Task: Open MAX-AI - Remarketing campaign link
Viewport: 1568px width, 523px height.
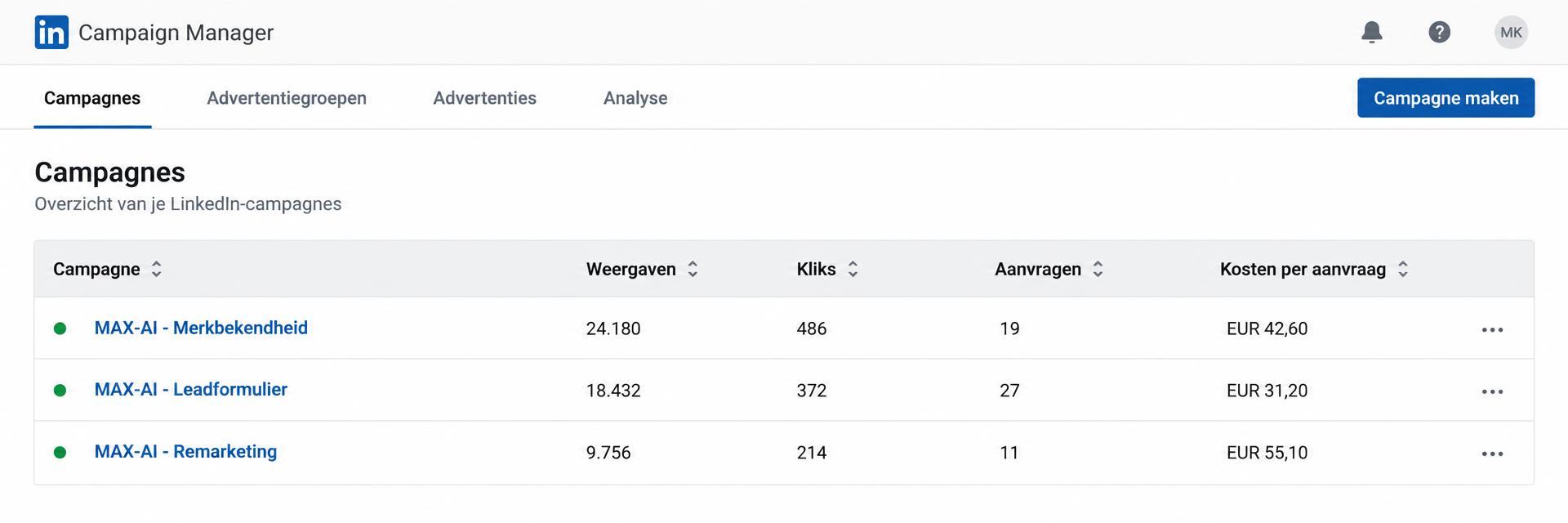Action: click(185, 452)
